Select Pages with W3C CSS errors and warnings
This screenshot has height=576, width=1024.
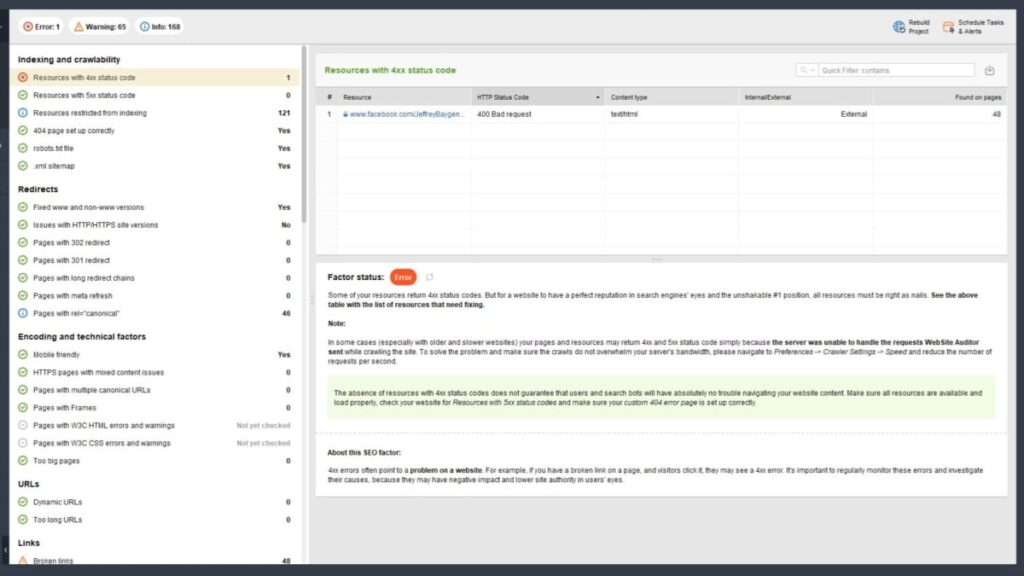click(x=155, y=443)
